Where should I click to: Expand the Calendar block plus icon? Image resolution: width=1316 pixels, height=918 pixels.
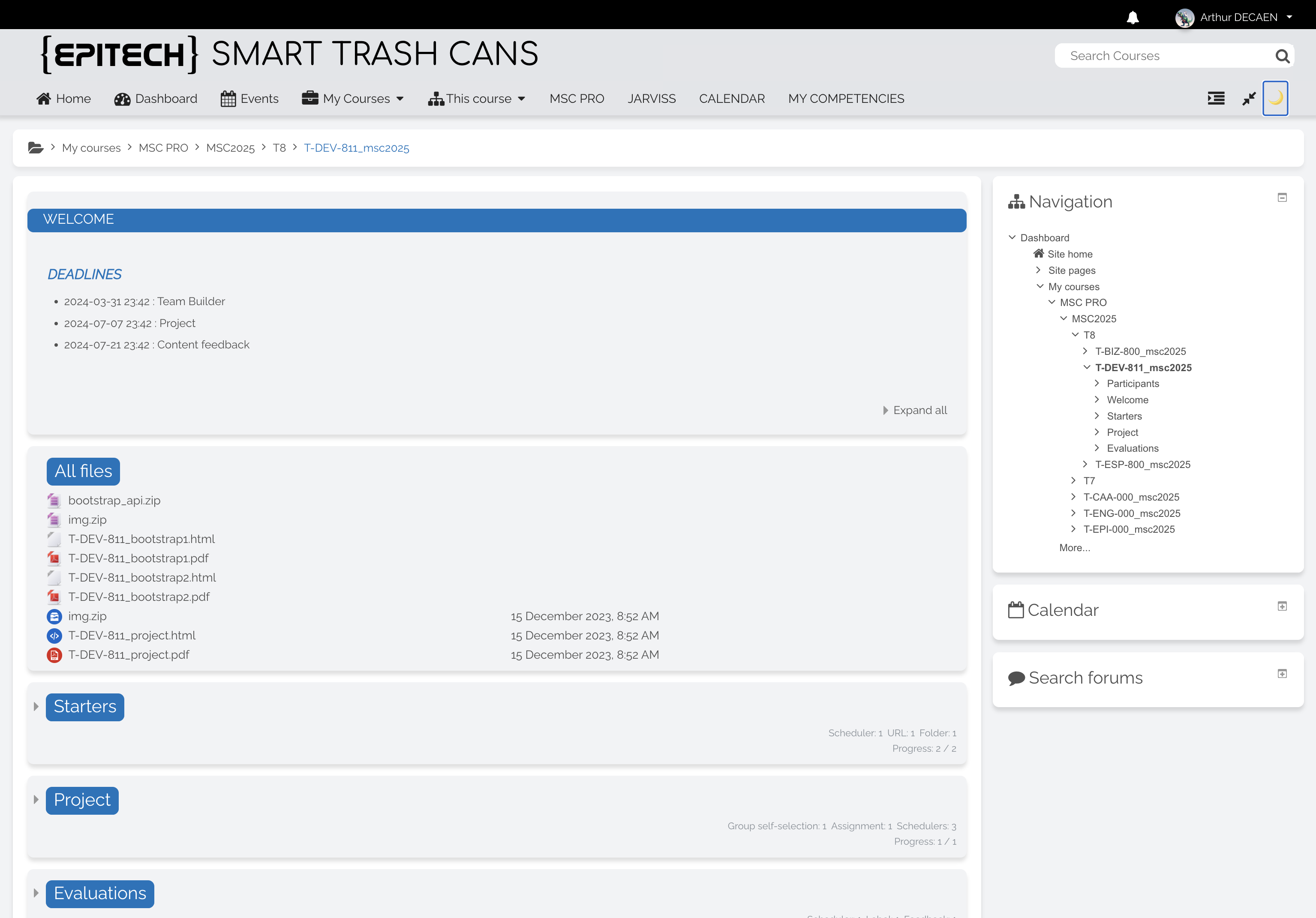(1282, 606)
